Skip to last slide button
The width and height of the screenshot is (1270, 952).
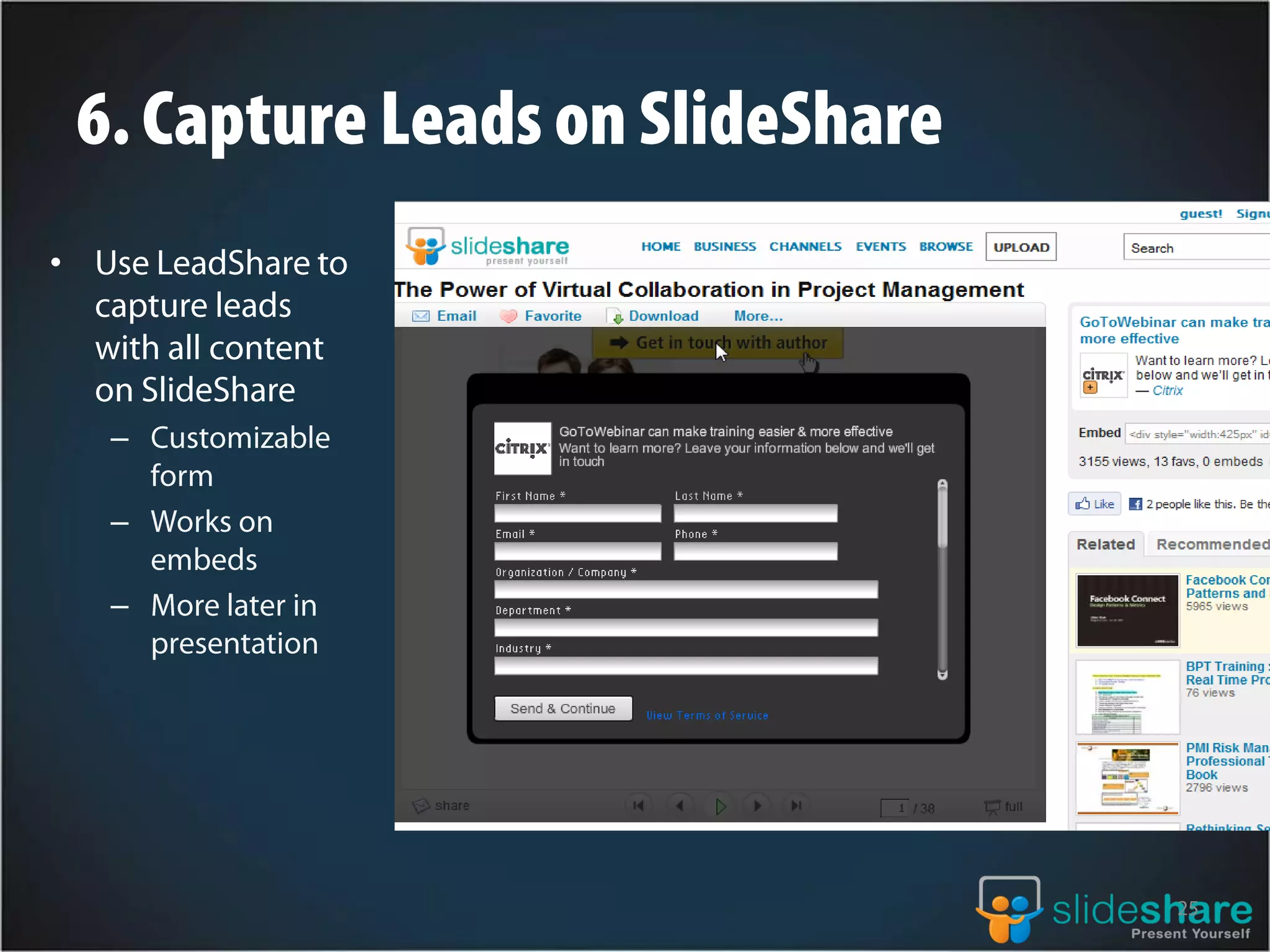click(x=796, y=806)
